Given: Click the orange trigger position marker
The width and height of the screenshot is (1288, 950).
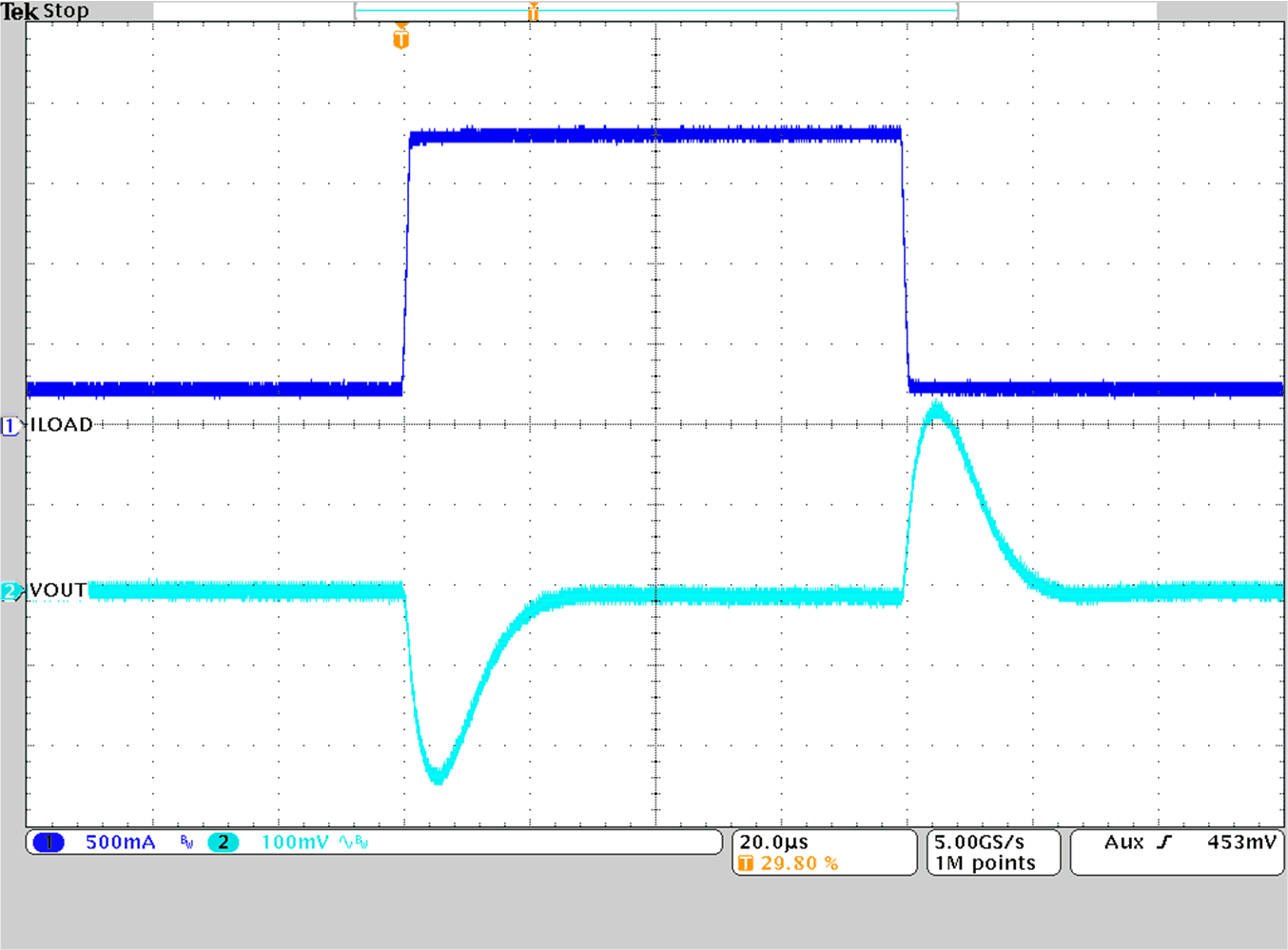Looking at the screenshot, I should (x=402, y=38).
